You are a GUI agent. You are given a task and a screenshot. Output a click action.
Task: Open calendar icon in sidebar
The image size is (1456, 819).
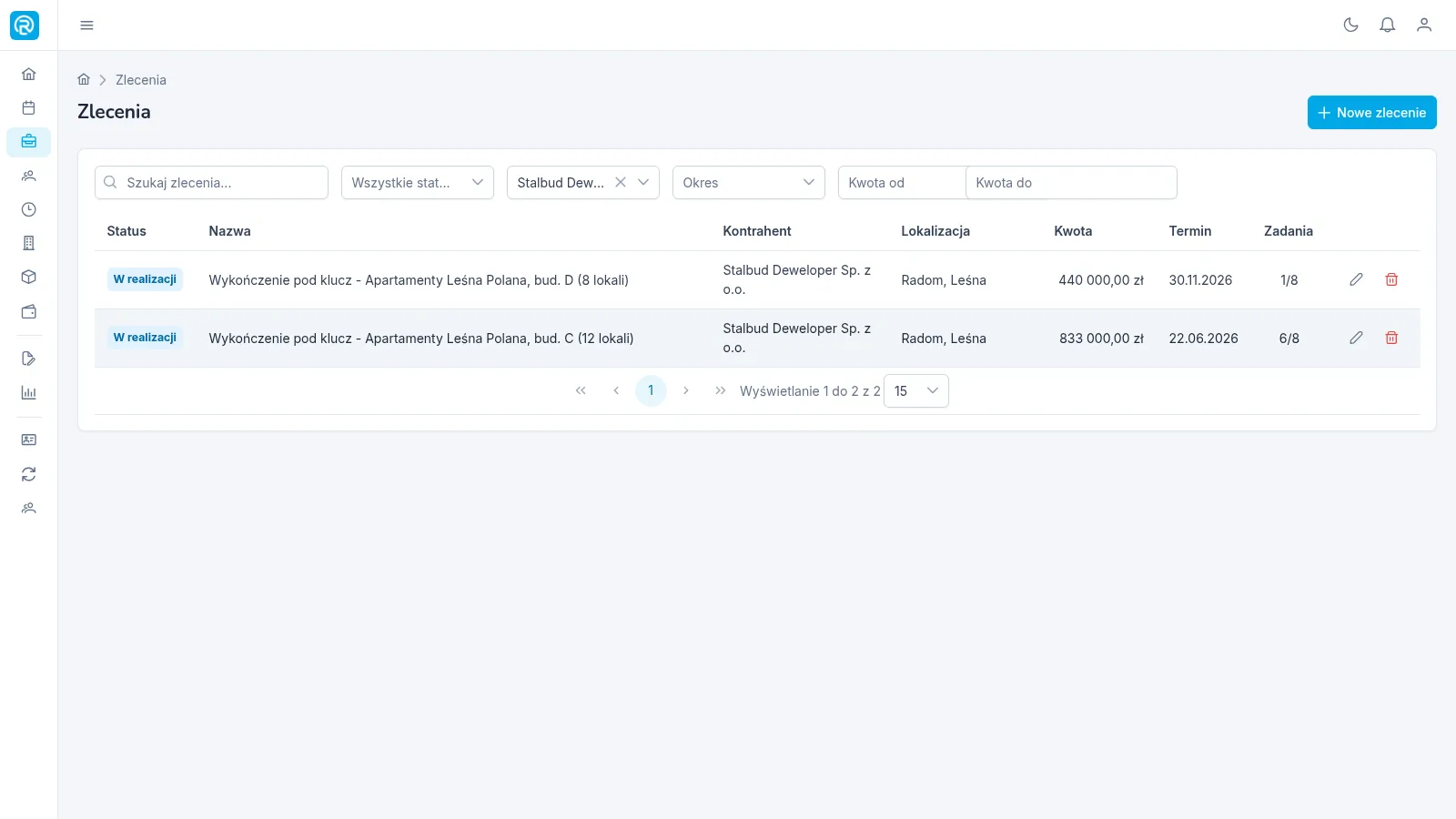(29, 107)
